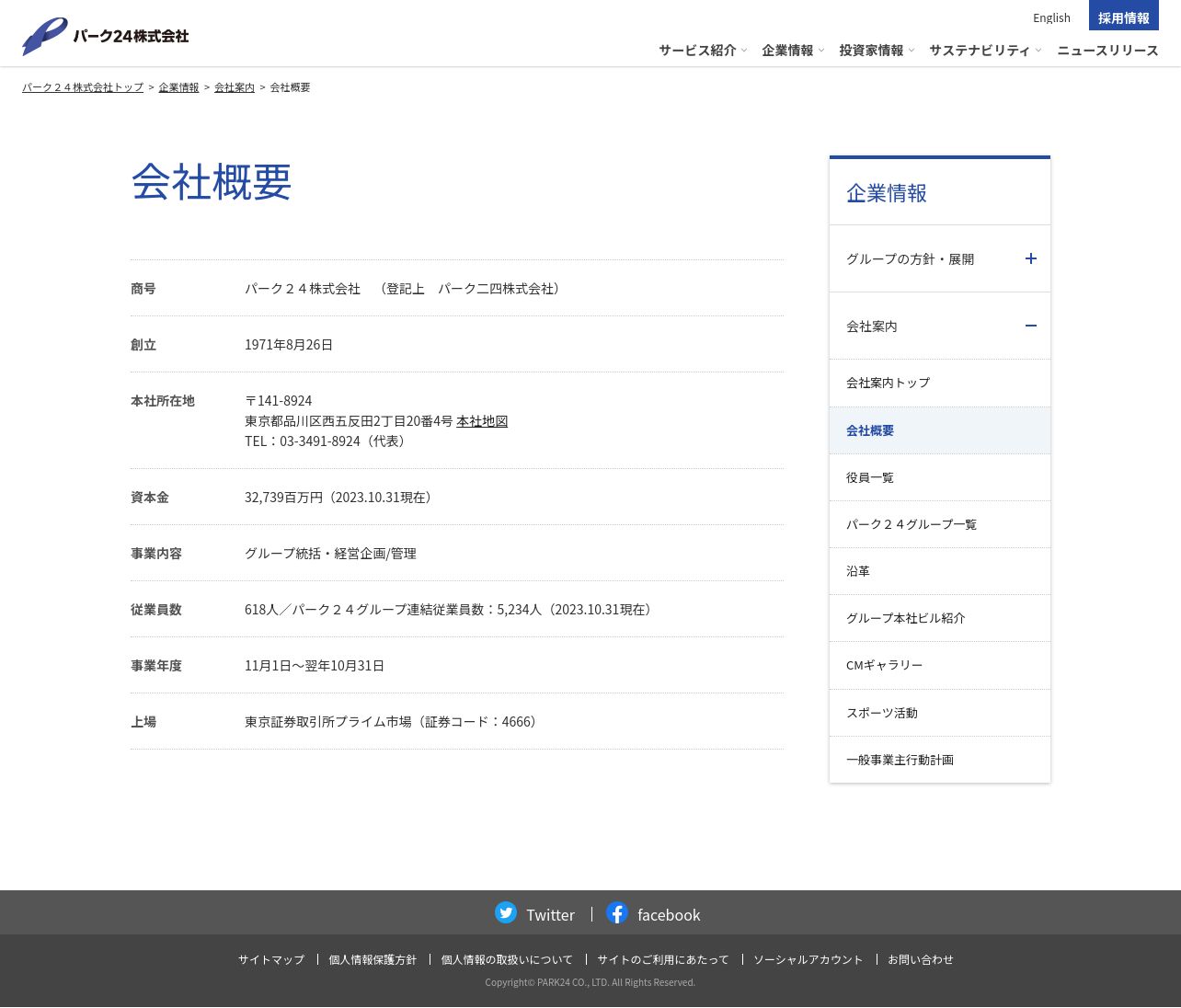Image resolution: width=1181 pixels, height=1008 pixels.
Task: Expand グループの方針・展開 with plus icon
Action: point(1030,258)
